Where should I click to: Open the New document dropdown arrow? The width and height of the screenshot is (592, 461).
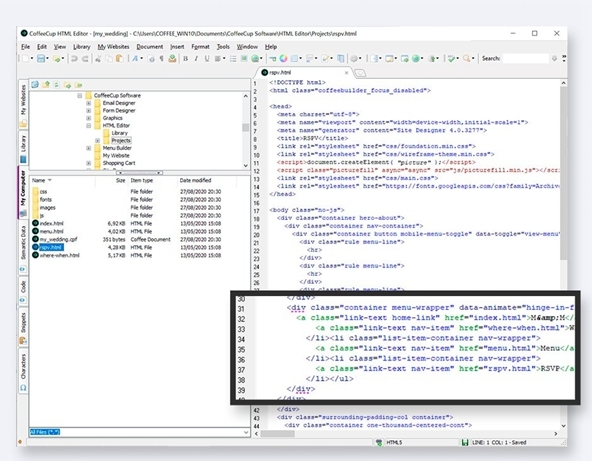click(32, 59)
